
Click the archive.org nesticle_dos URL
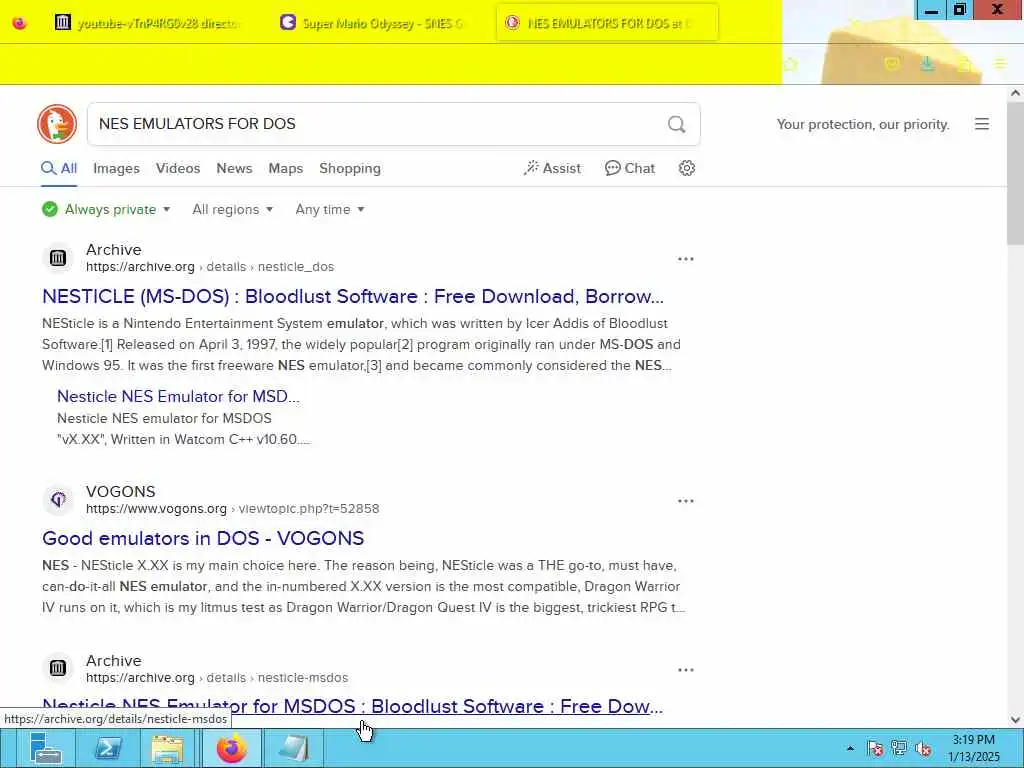click(210, 267)
